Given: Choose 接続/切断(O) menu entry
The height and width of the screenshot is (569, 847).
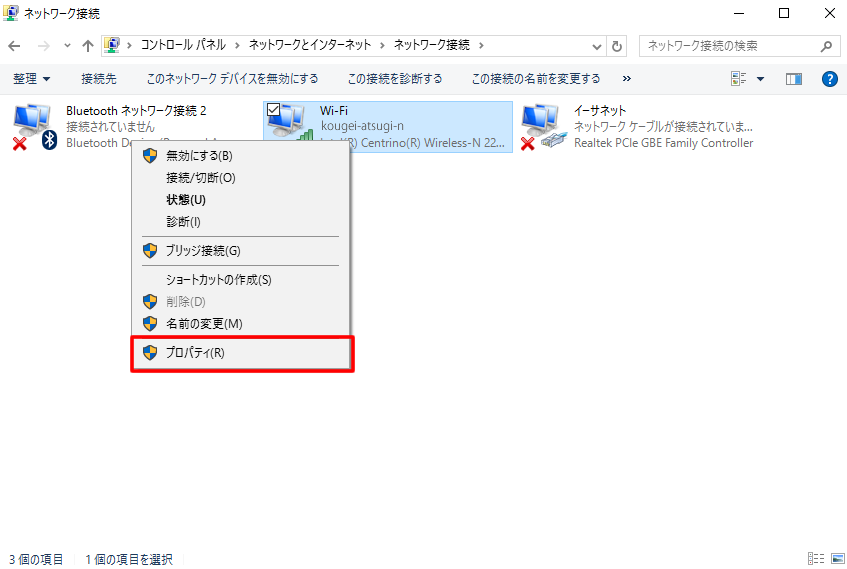Looking at the screenshot, I should point(241,178).
